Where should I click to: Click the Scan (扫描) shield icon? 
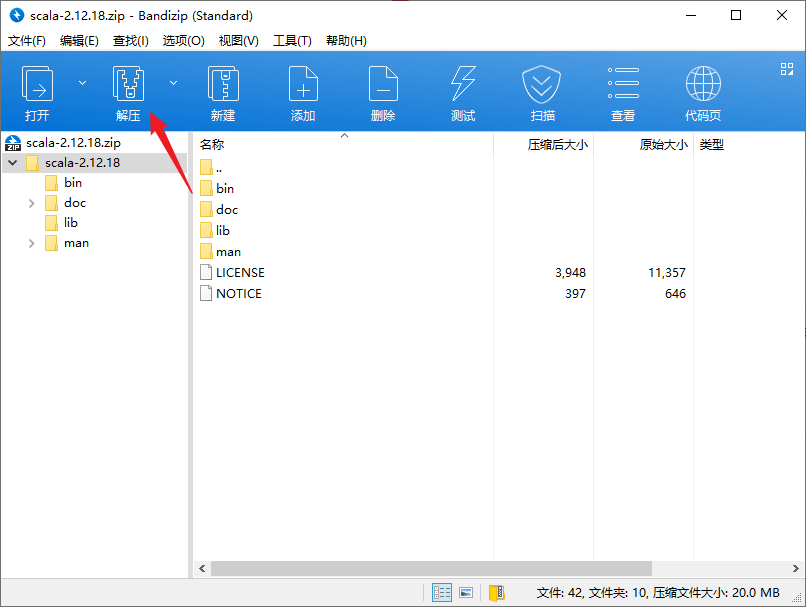tap(543, 93)
